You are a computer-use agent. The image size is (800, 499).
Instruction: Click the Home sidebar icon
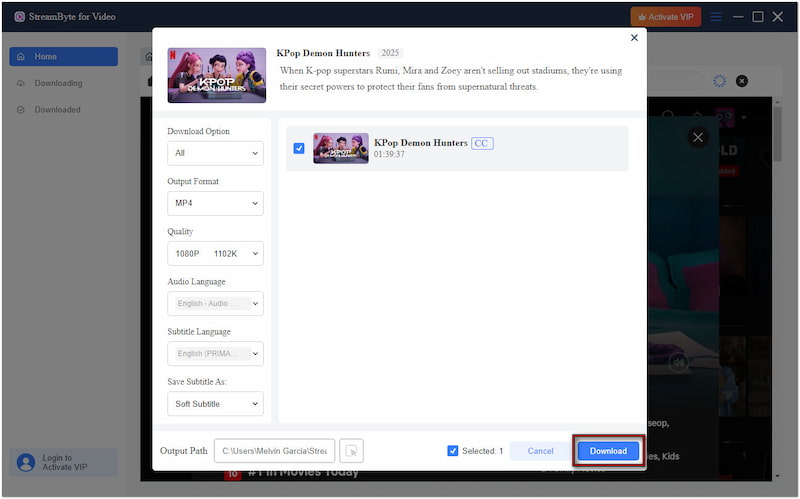click(22, 57)
